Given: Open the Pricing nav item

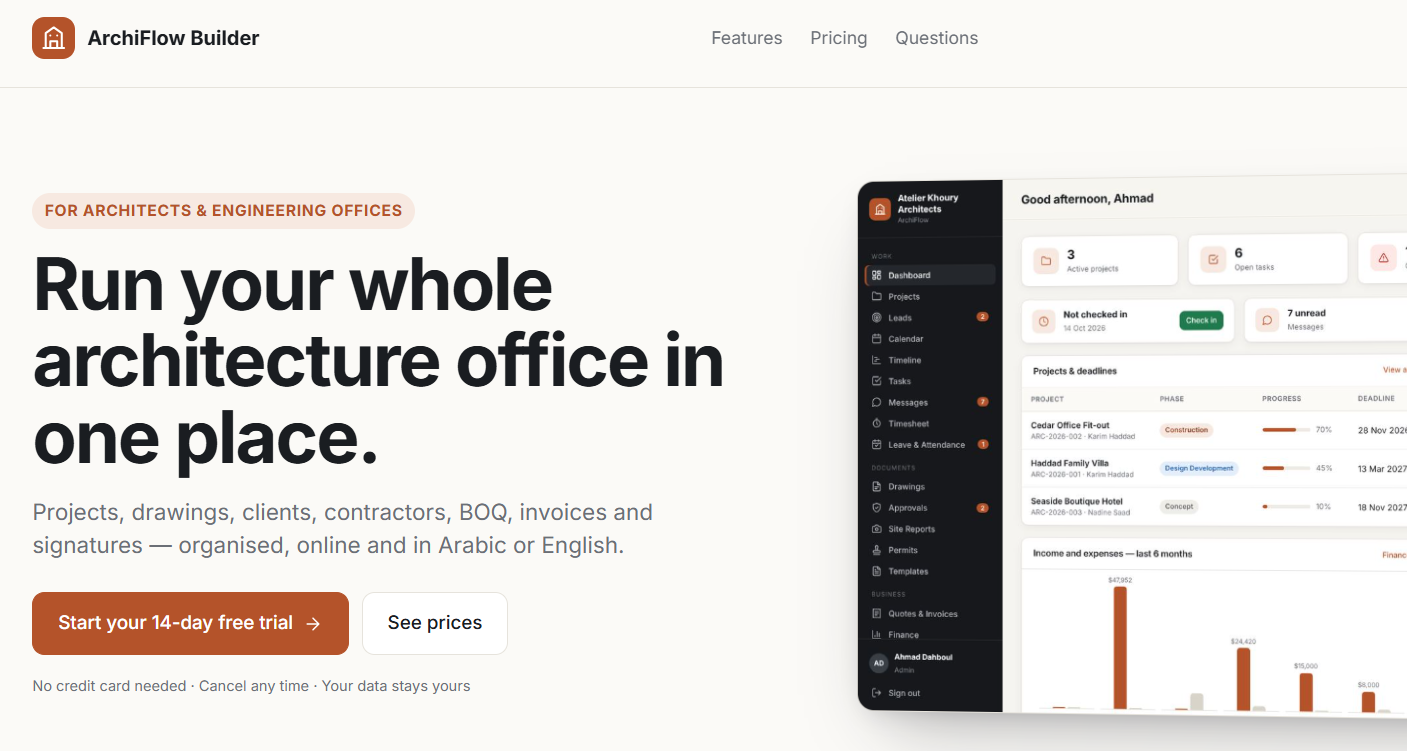Looking at the screenshot, I should (839, 38).
